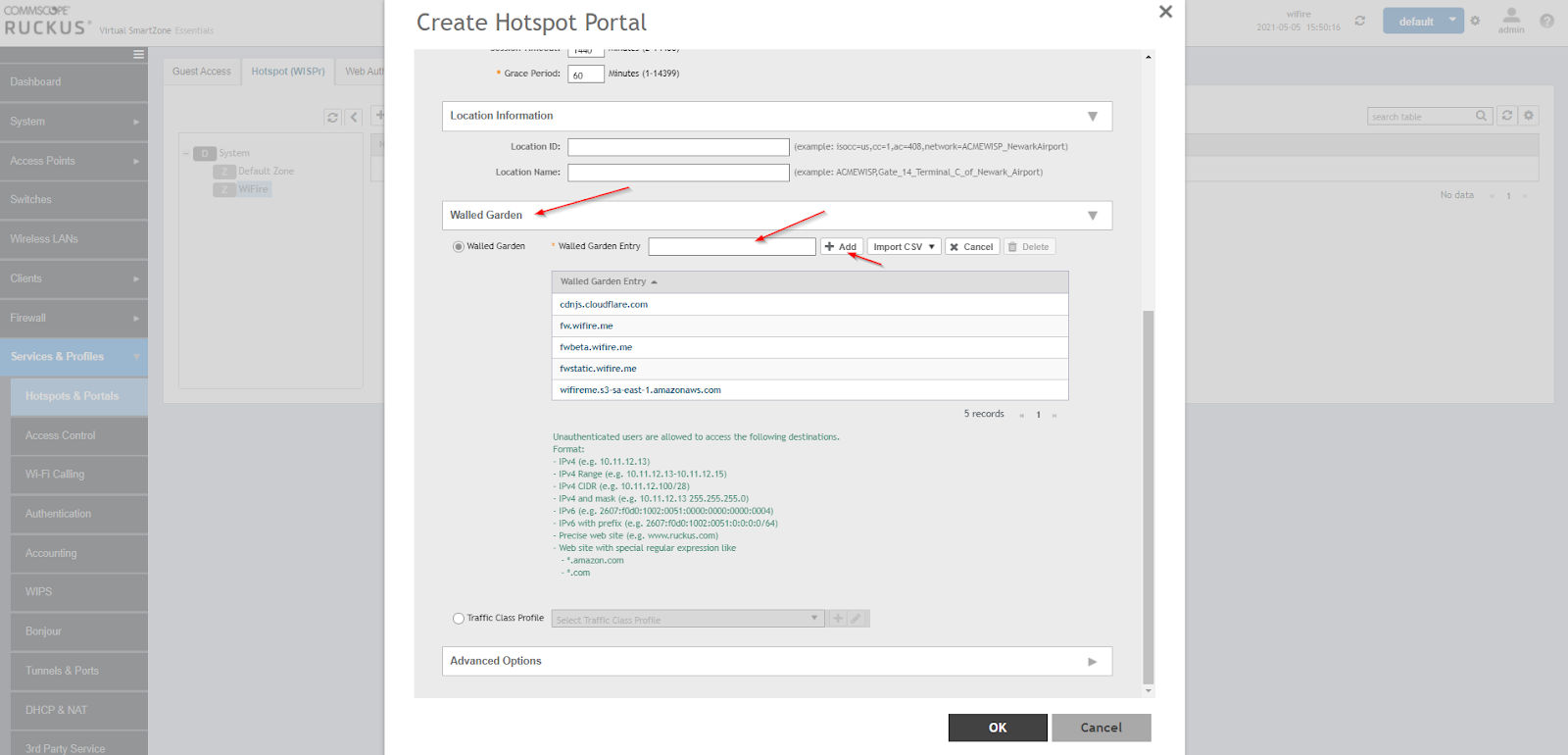Image resolution: width=1568 pixels, height=755 pixels.
Task: Collapse the zone tree panel arrow icon
Action: coord(355,117)
